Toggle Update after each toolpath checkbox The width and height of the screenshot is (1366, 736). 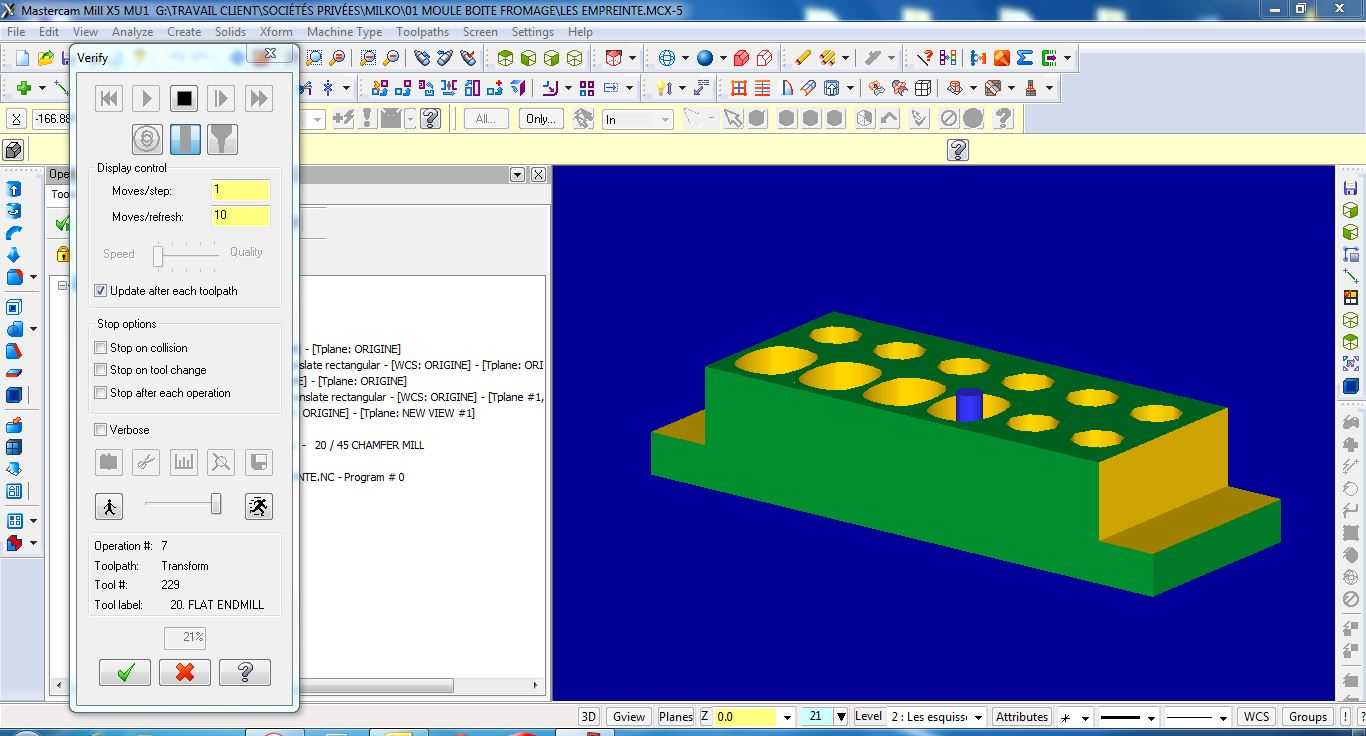coord(101,291)
